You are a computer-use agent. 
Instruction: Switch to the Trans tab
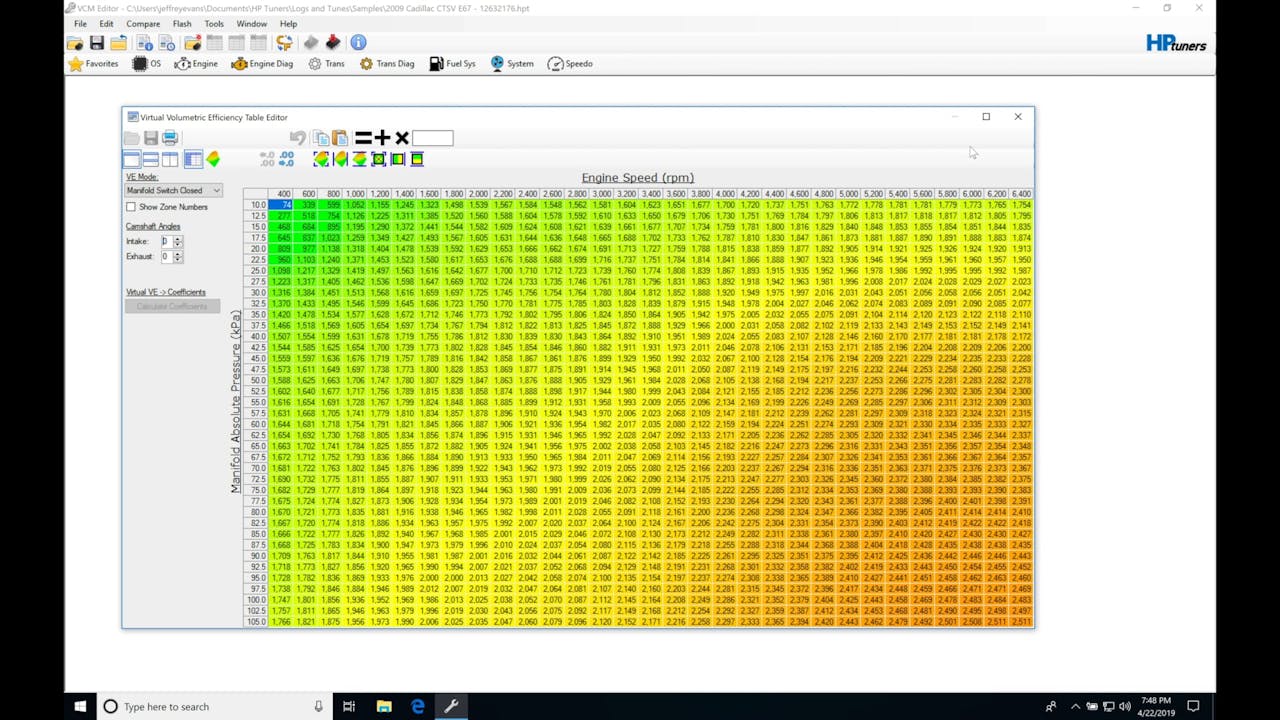coord(326,64)
